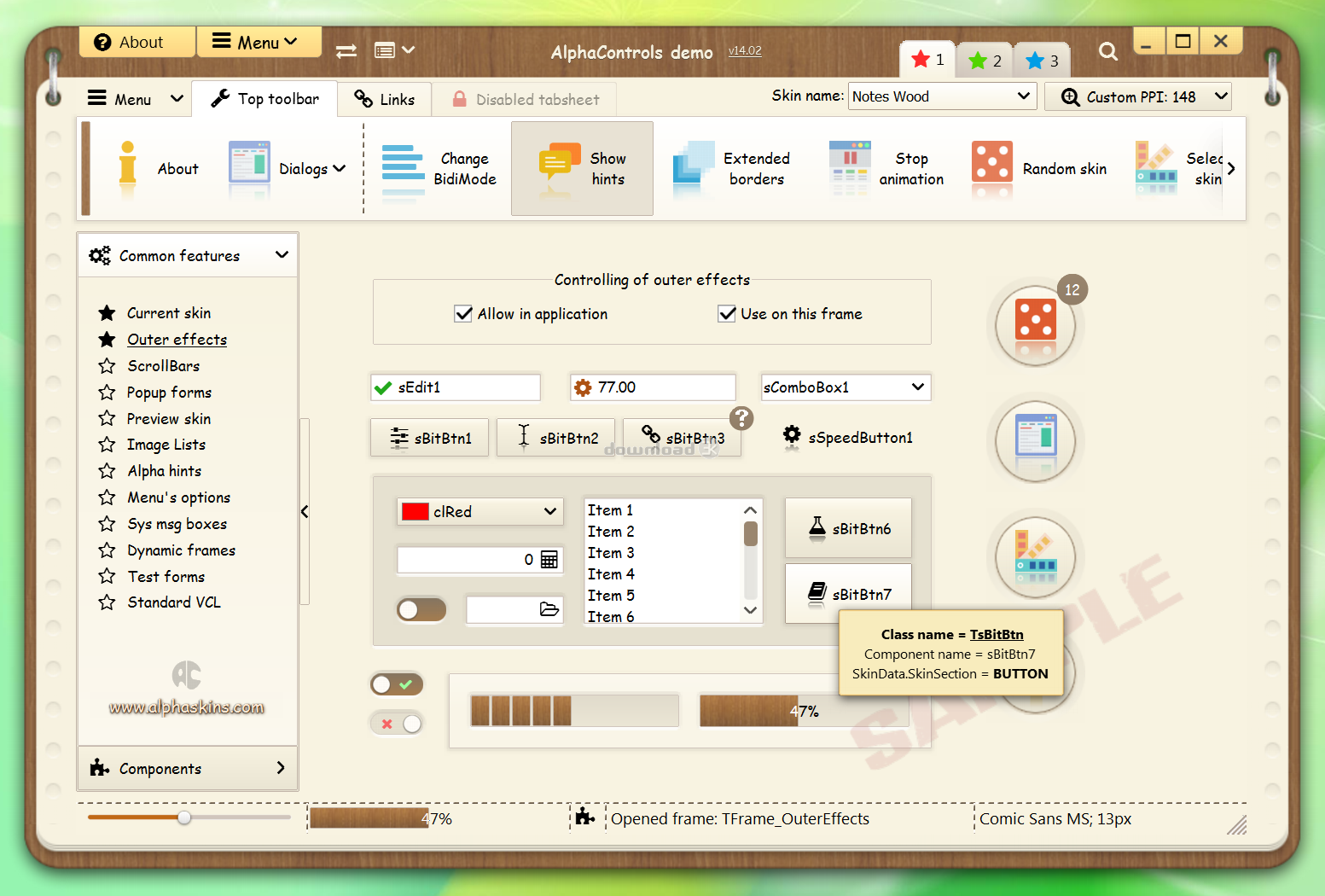Image resolution: width=1325 pixels, height=896 pixels.
Task: Click the calculator icon in the numeric field
Action: [549, 560]
